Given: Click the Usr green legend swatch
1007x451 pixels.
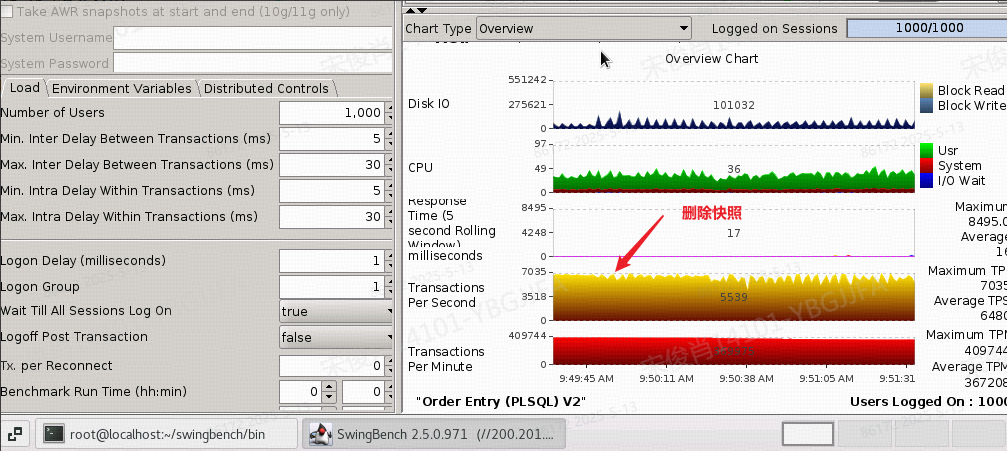Looking at the screenshot, I should click(x=927, y=150).
